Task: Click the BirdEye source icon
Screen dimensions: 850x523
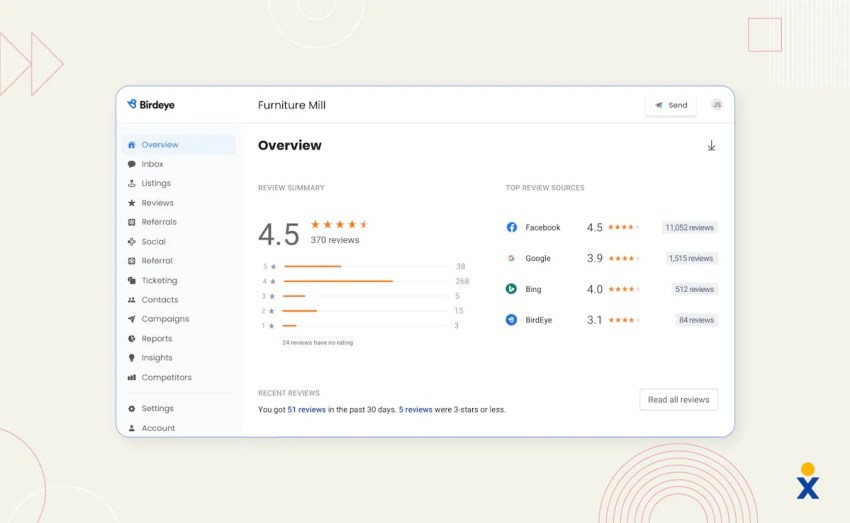Action: click(511, 320)
